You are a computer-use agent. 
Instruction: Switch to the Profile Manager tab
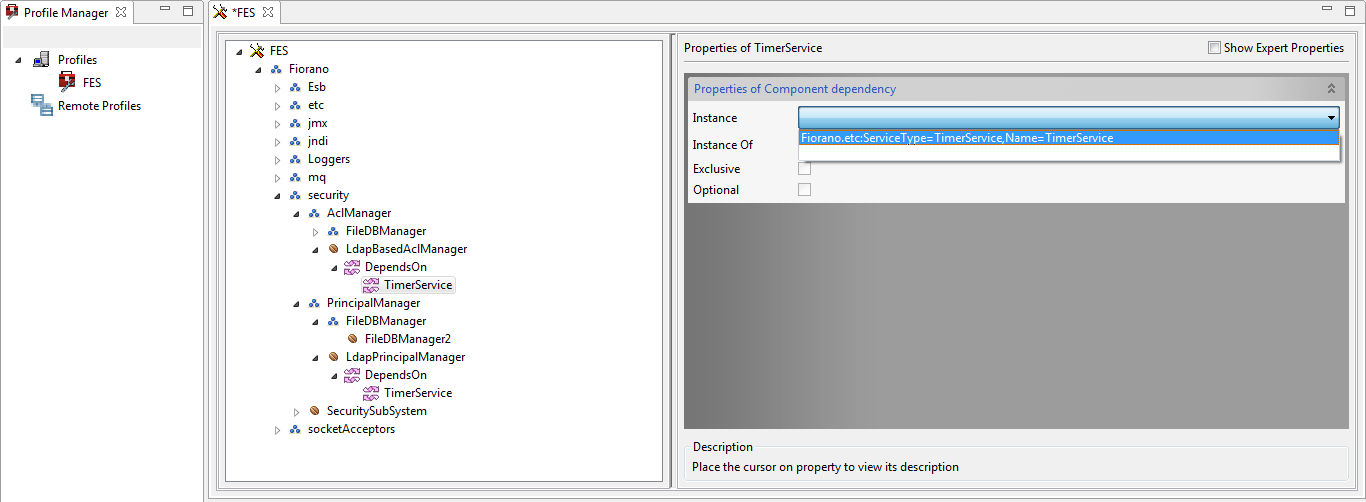point(66,13)
